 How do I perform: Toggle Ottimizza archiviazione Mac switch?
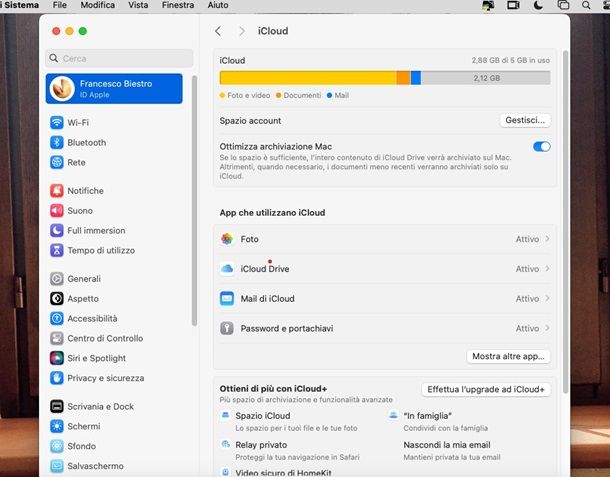click(x=542, y=146)
